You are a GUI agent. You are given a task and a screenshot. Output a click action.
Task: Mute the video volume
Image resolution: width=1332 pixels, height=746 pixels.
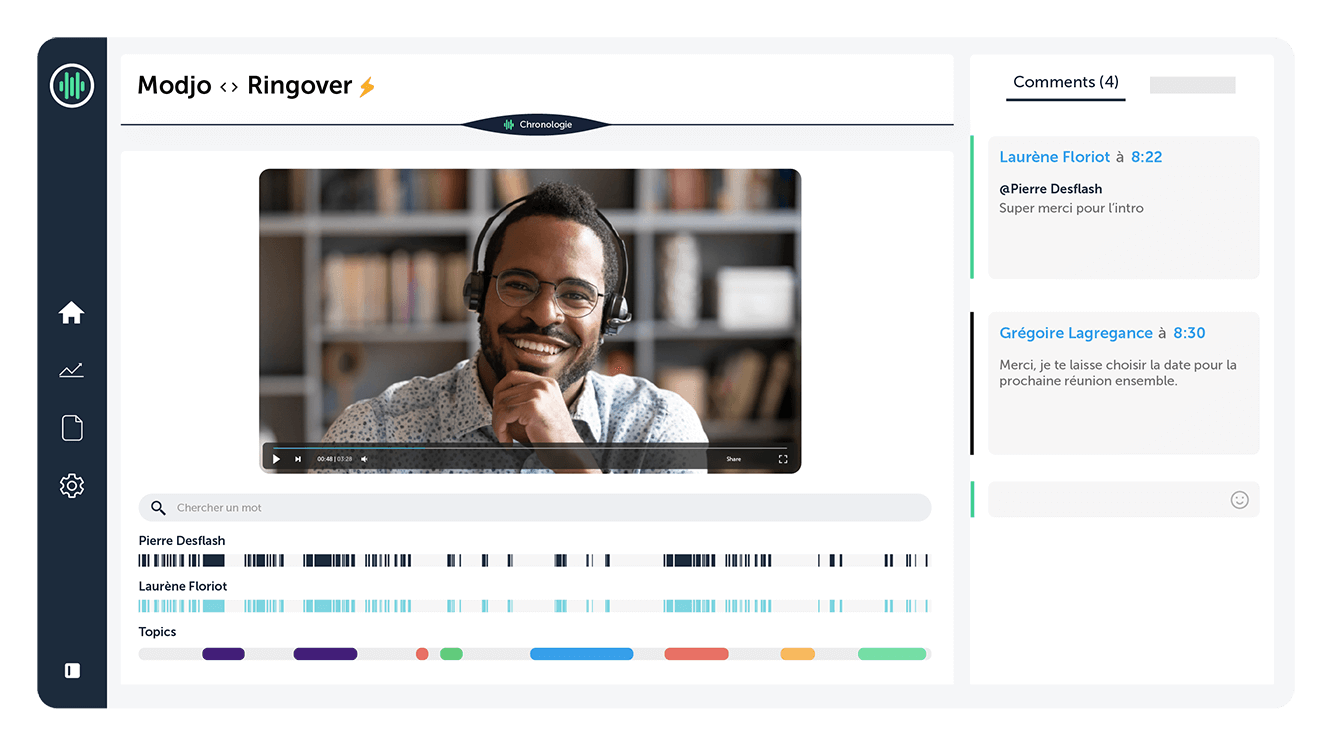click(x=363, y=459)
